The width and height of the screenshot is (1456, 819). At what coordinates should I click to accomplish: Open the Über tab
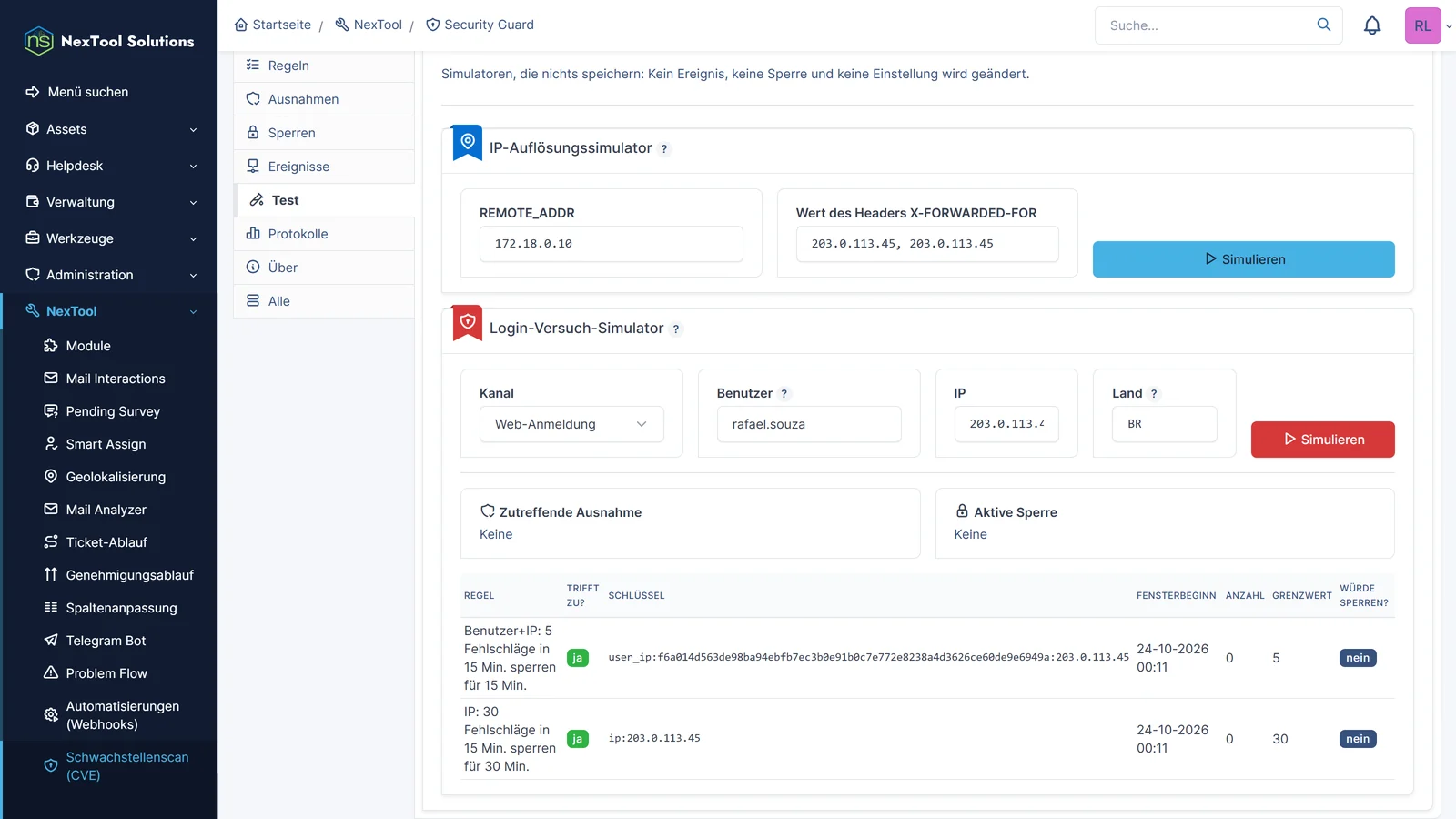point(324,268)
